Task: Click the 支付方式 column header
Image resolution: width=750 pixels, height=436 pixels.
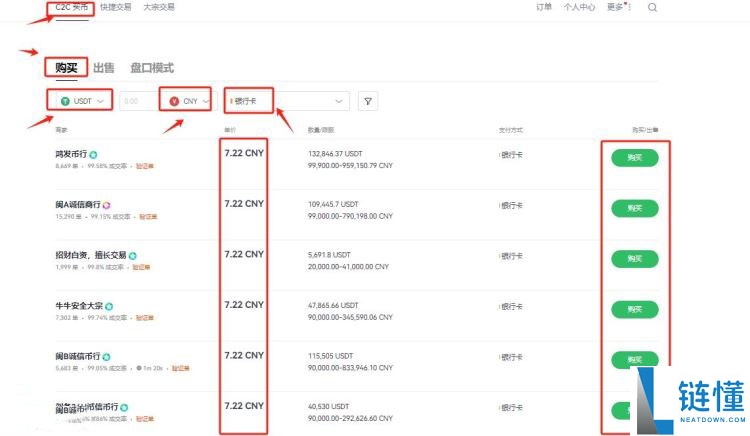Action: click(x=511, y=130)
